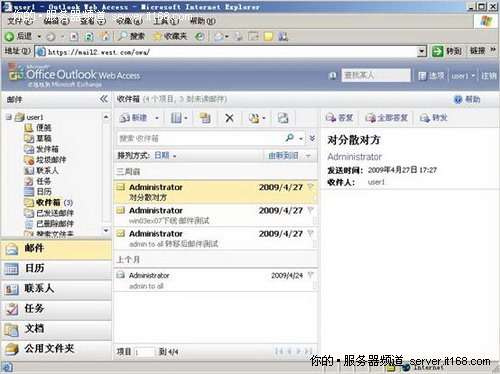The image size is (500, 374).
Task: Switch to Public Folders (公用文件夹) module
Action: (x=56, y=349)
